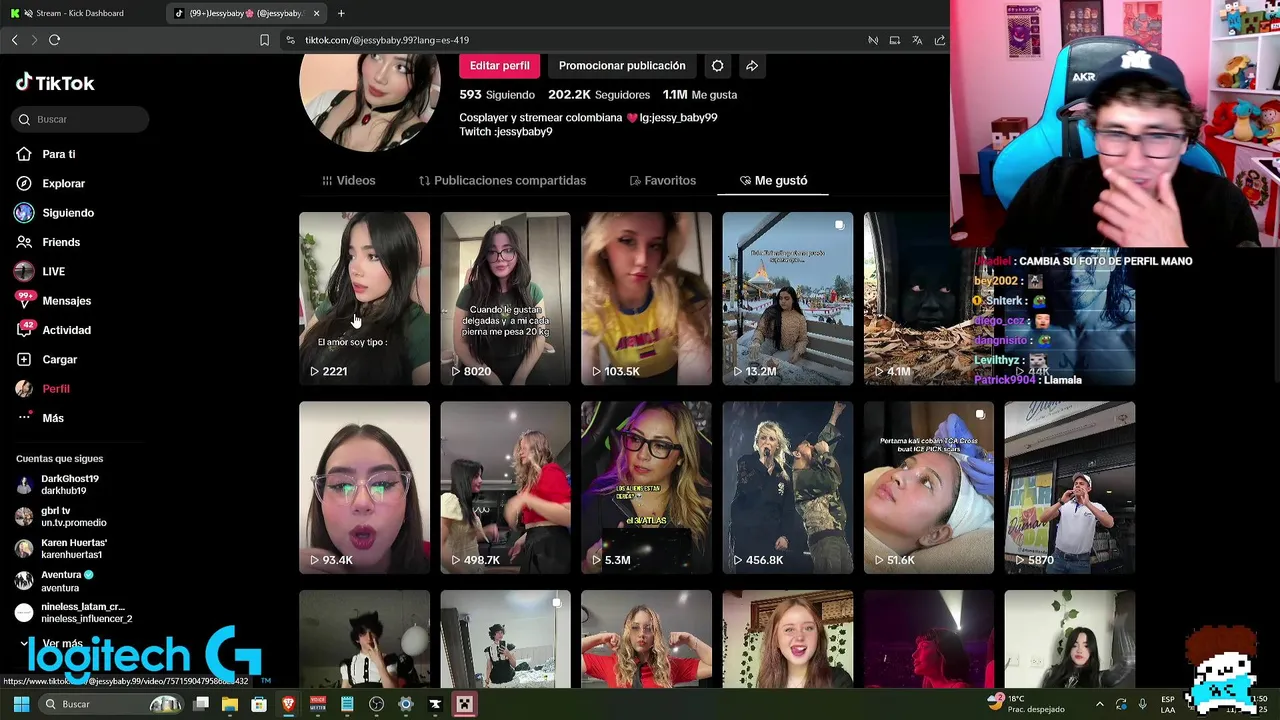Screen dimensions: 1280x720
Task: Click the share profile arrow icon
Action: (x=751, y=66)
